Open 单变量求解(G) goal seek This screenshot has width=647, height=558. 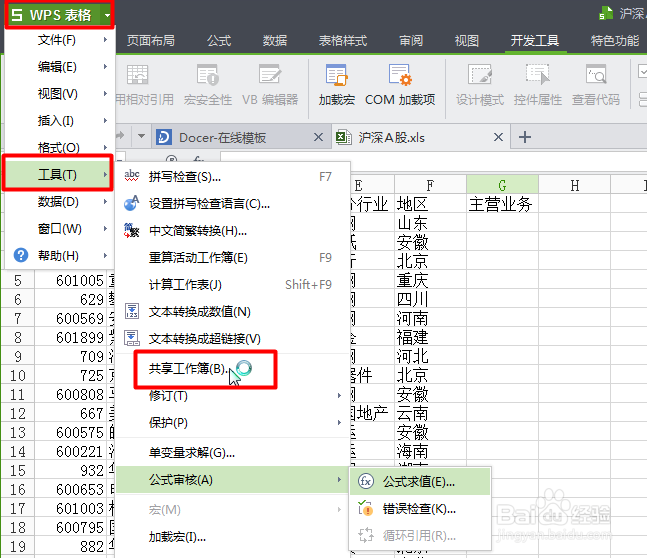pyautogui.click(x=233, y=453)
